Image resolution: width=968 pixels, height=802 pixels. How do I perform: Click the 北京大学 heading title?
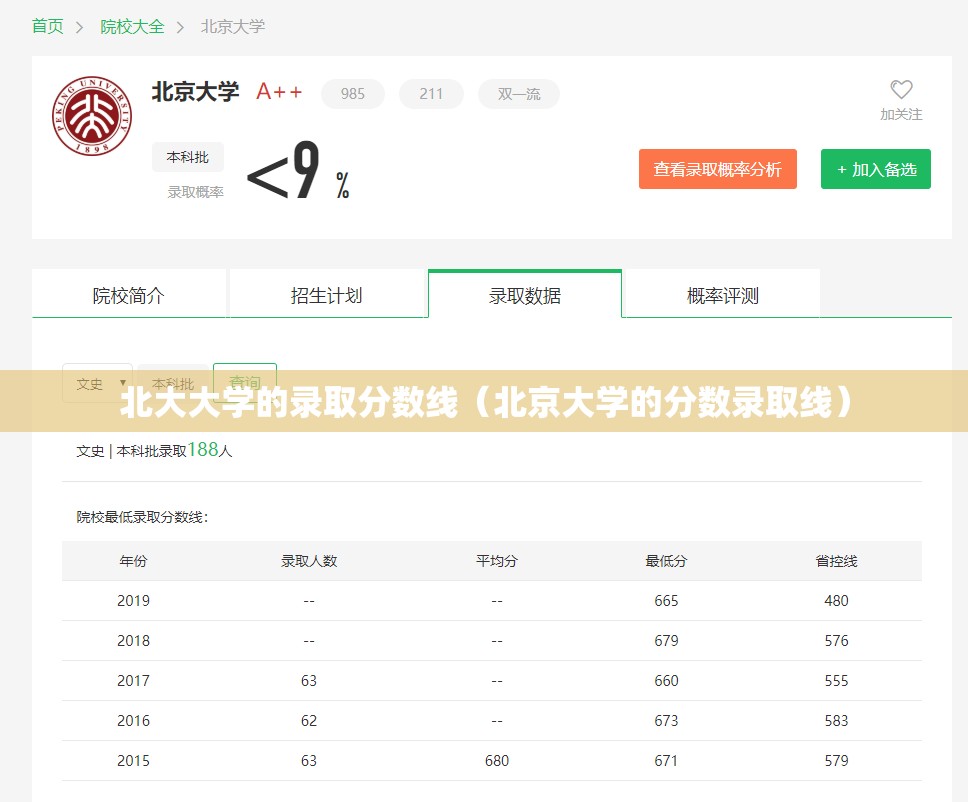195,92
